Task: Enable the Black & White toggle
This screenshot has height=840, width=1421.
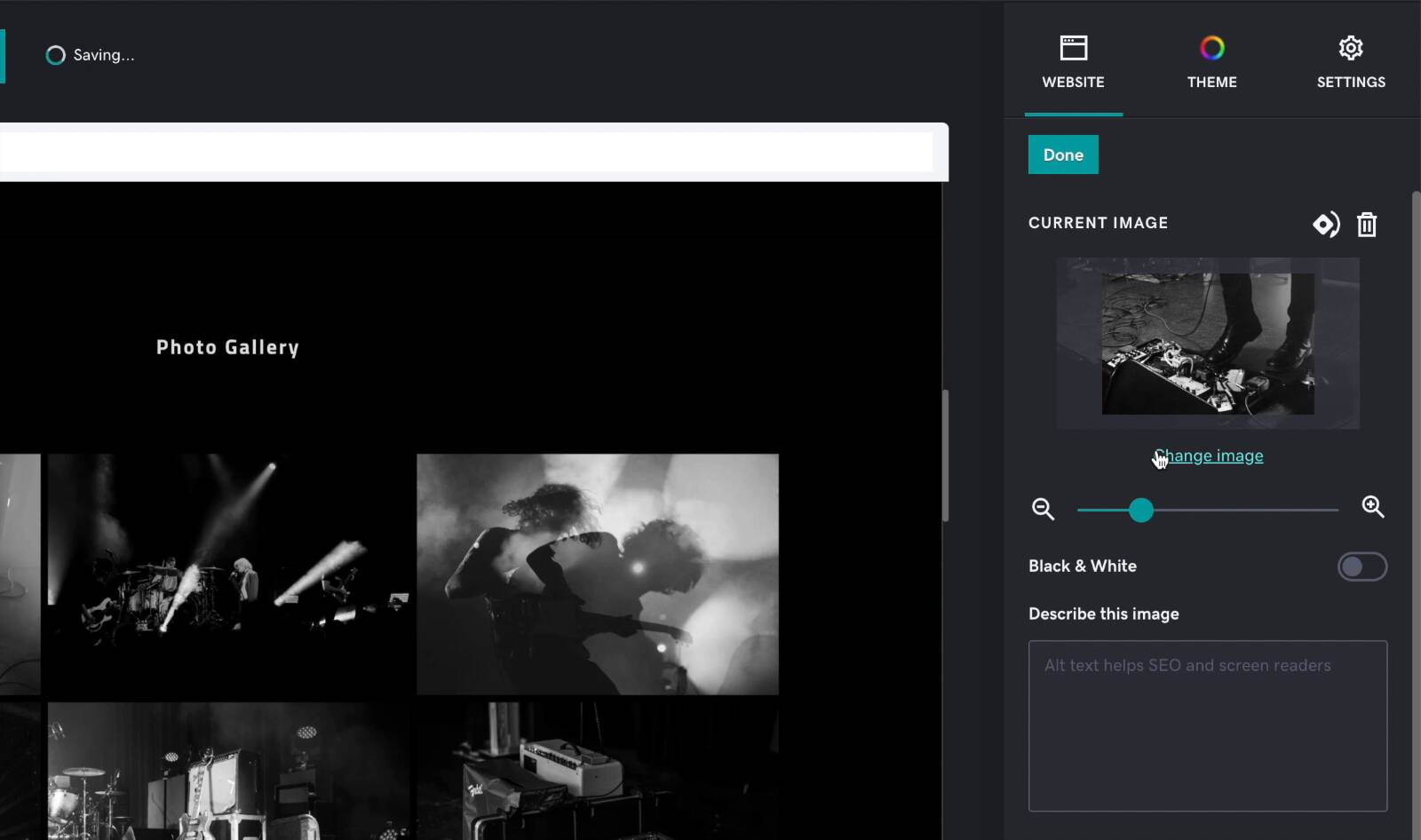Action: pos(1361,567)
